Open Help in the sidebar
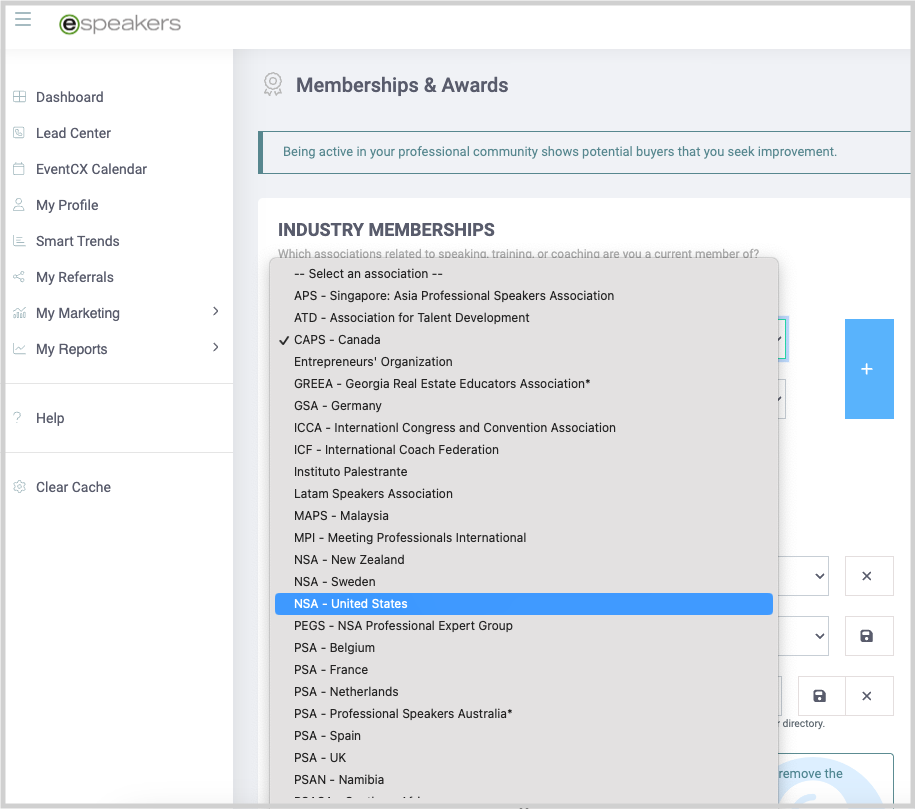The image size is (915, 809). 50,418
